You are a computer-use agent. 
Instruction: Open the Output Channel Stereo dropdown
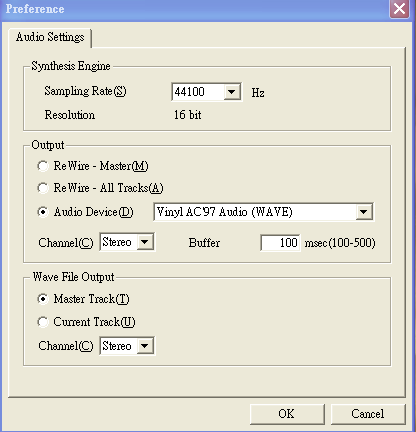145,242
